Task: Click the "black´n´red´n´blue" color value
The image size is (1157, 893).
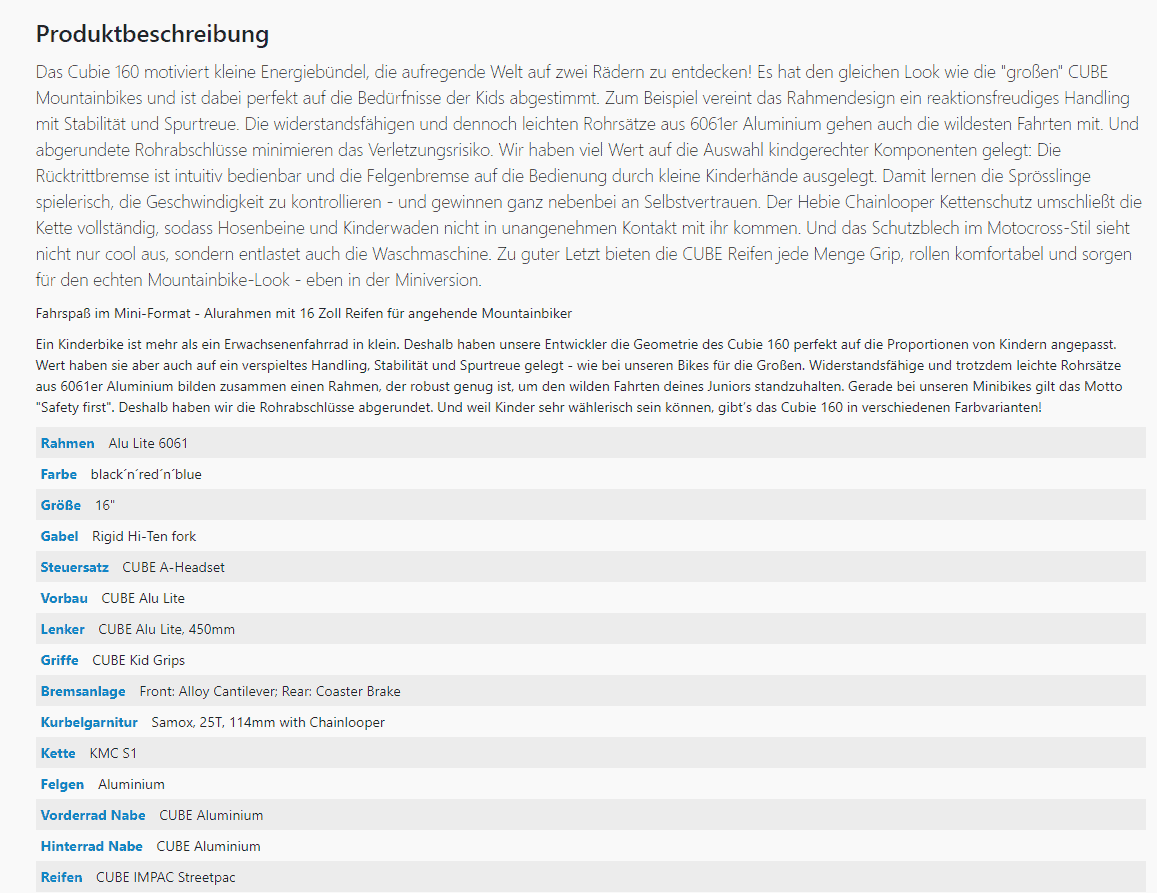Action: tap(153, 474)
